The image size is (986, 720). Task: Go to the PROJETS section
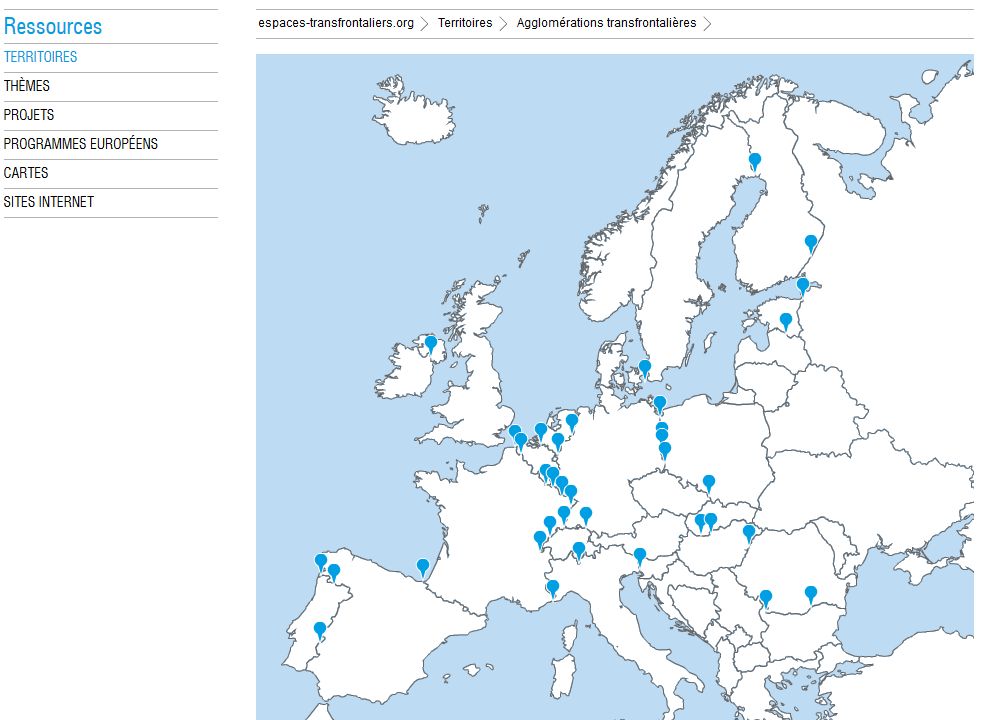(x=29, y=114)
